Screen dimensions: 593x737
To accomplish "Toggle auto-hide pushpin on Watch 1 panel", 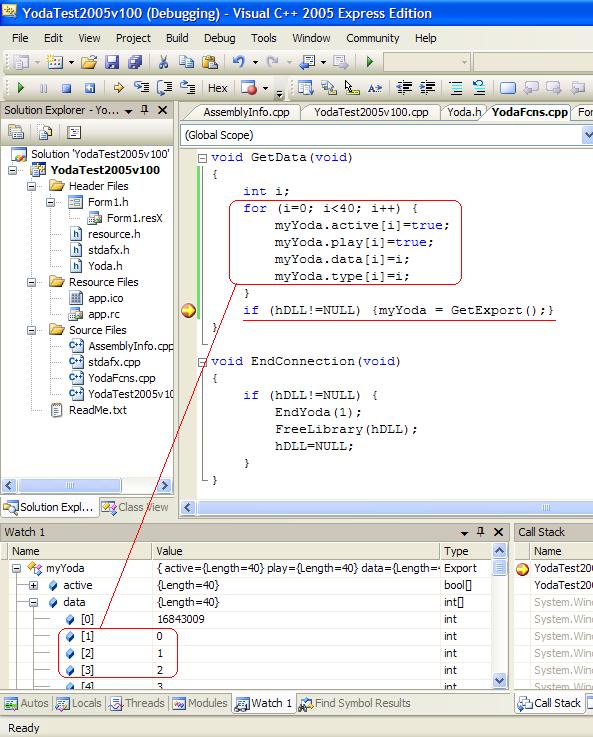I will tap(480, 532).
